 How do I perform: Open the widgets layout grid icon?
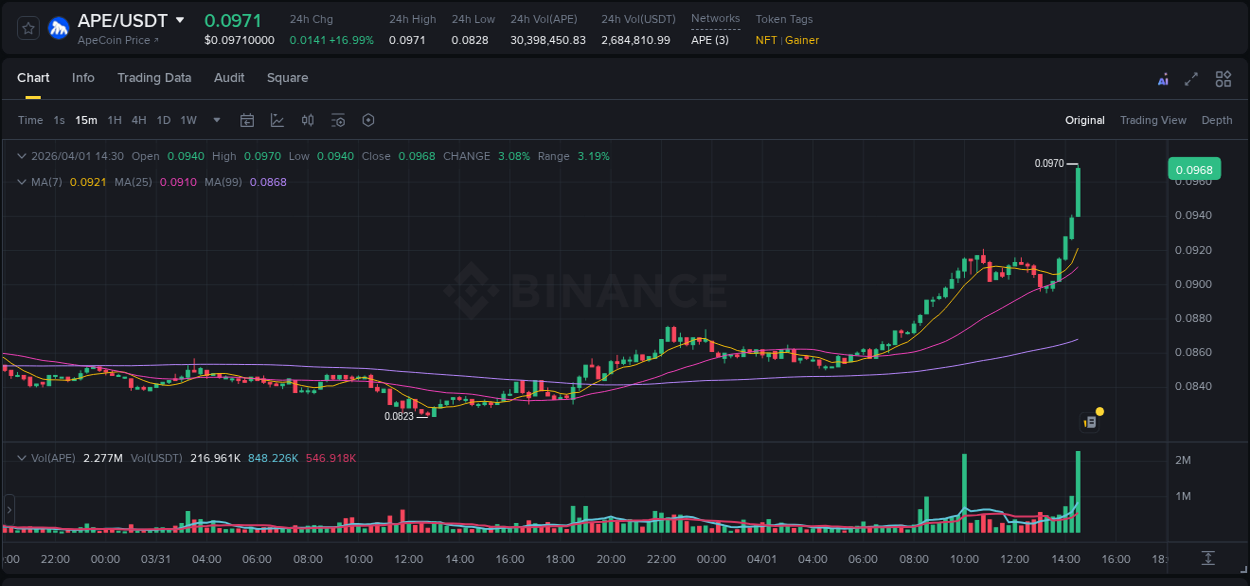click(1223, 78)
